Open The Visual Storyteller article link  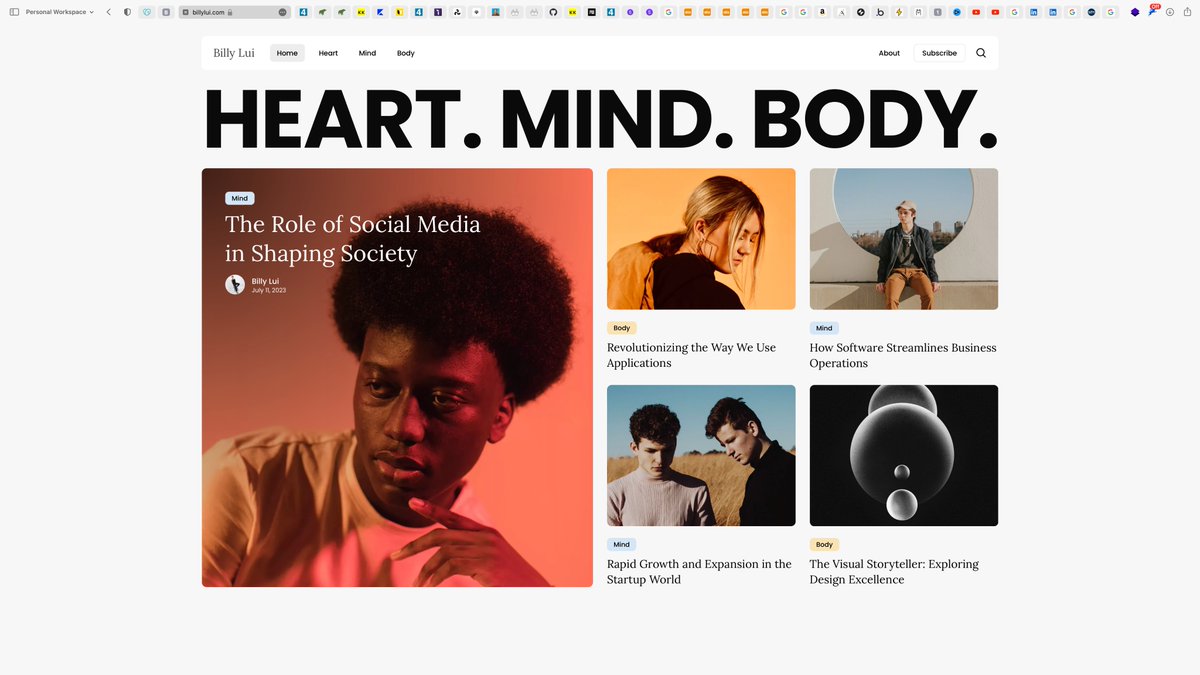(x=894, y=571)
